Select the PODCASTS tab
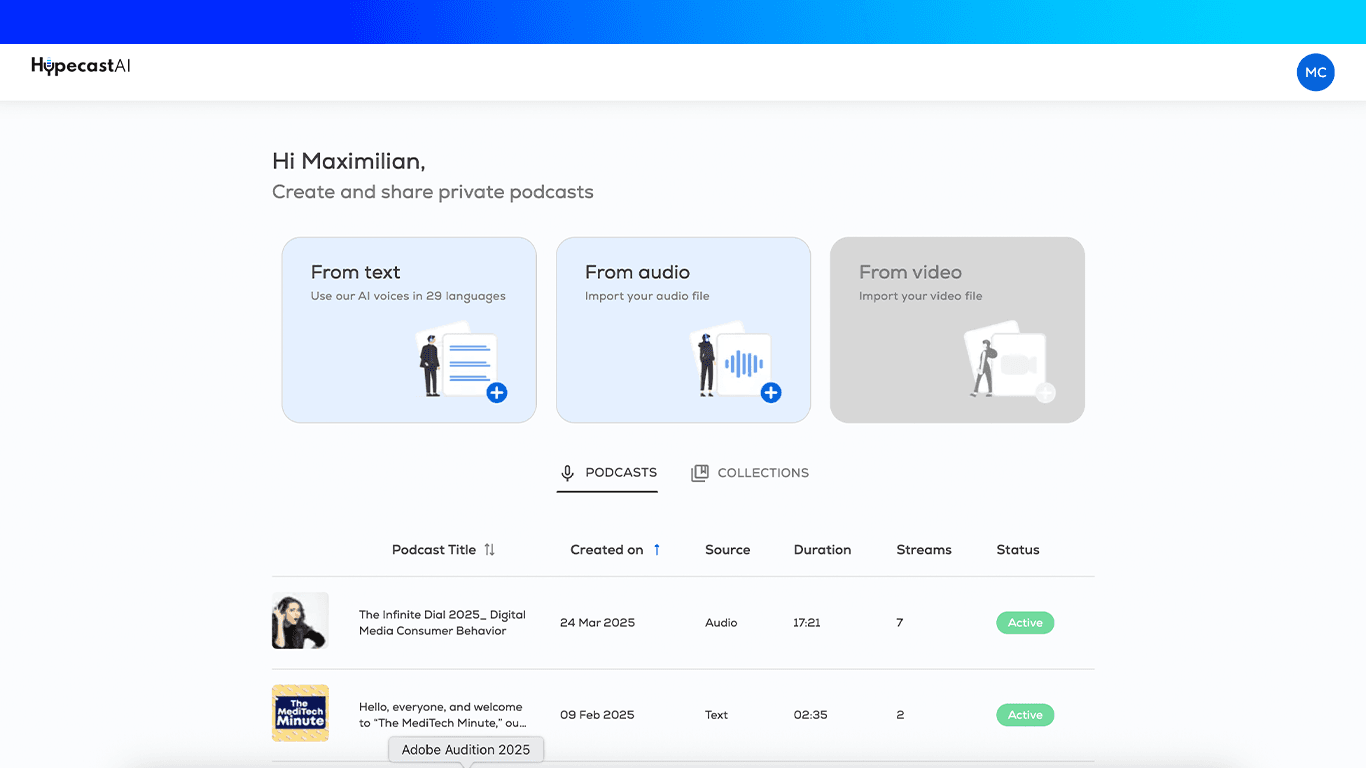This screenshot has height=768, width=1366. tap(620, 472)
